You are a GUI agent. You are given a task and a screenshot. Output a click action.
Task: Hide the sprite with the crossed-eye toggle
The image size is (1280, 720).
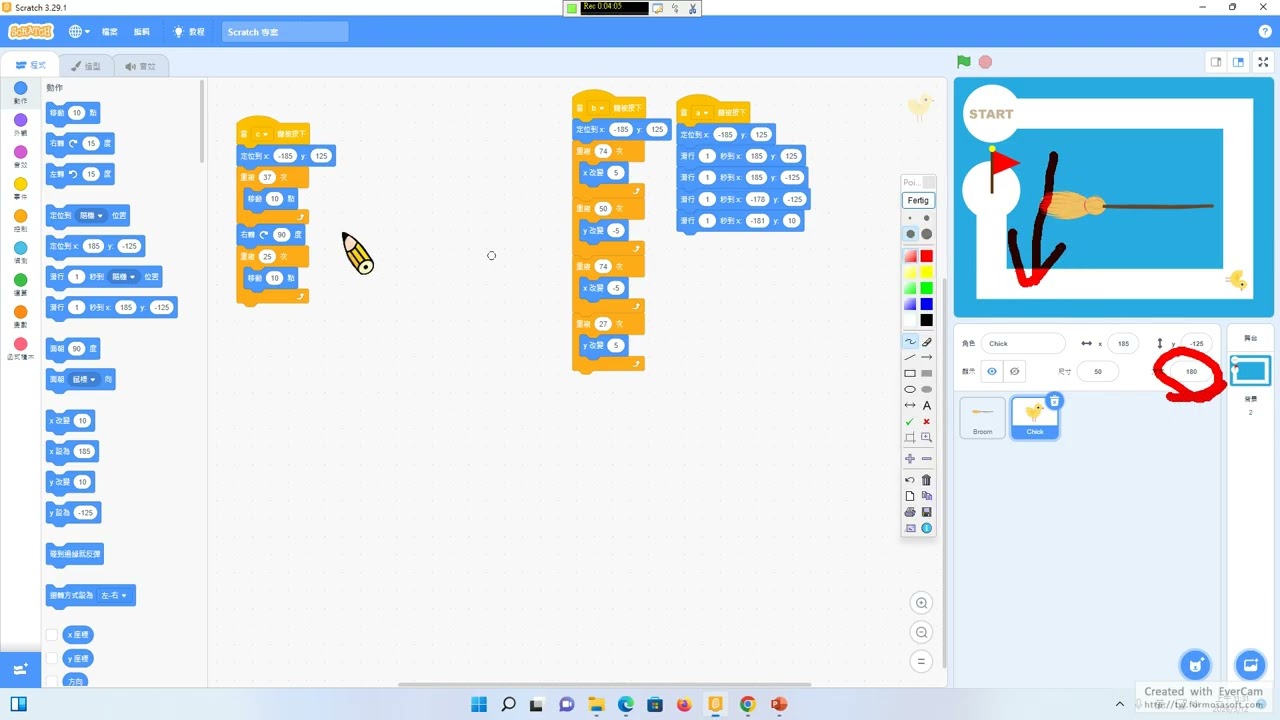click(x=1015, y=371)
